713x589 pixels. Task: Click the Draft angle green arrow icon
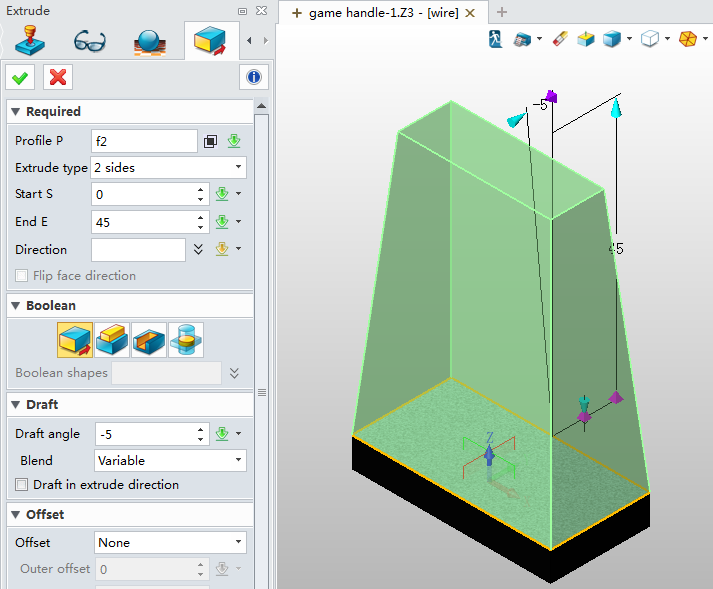(222, 433)
